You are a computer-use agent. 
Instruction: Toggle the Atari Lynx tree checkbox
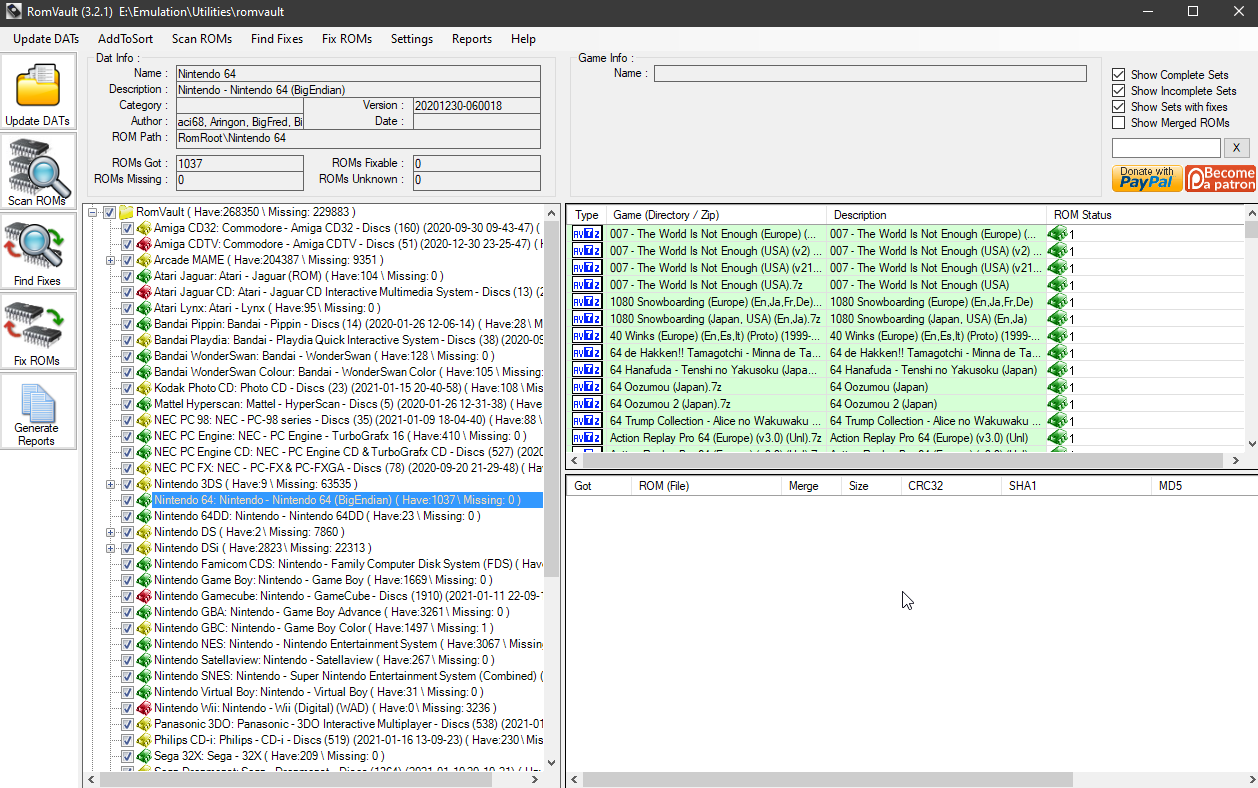[x=127, y=308]
